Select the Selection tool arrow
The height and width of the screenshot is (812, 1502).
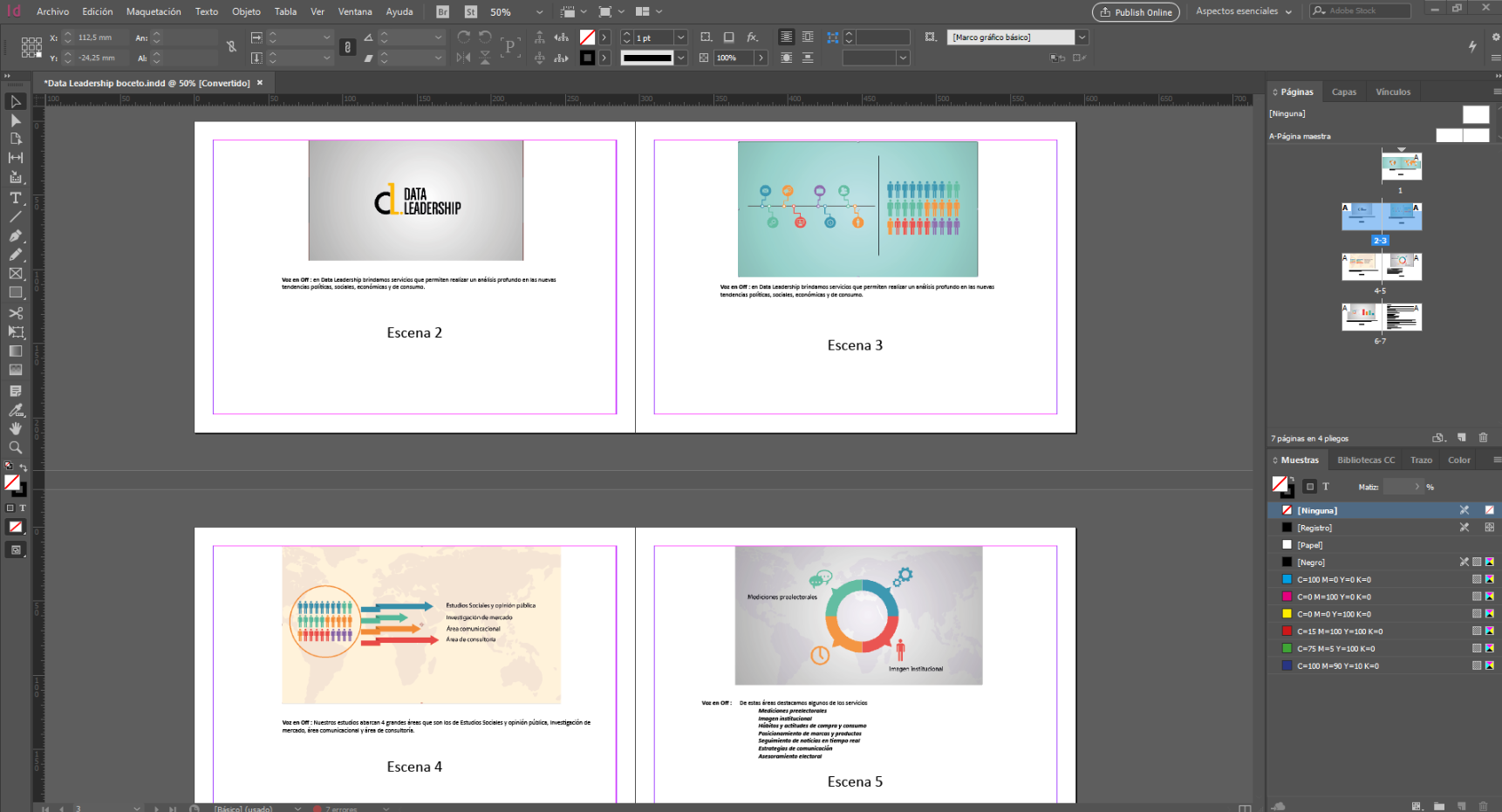(x=15, y=102)
